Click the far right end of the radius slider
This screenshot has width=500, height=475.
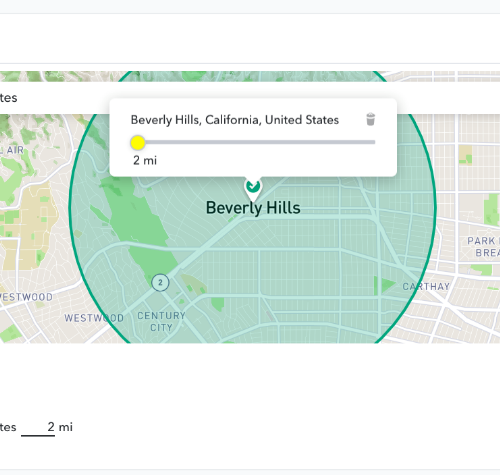coord(373,142)
